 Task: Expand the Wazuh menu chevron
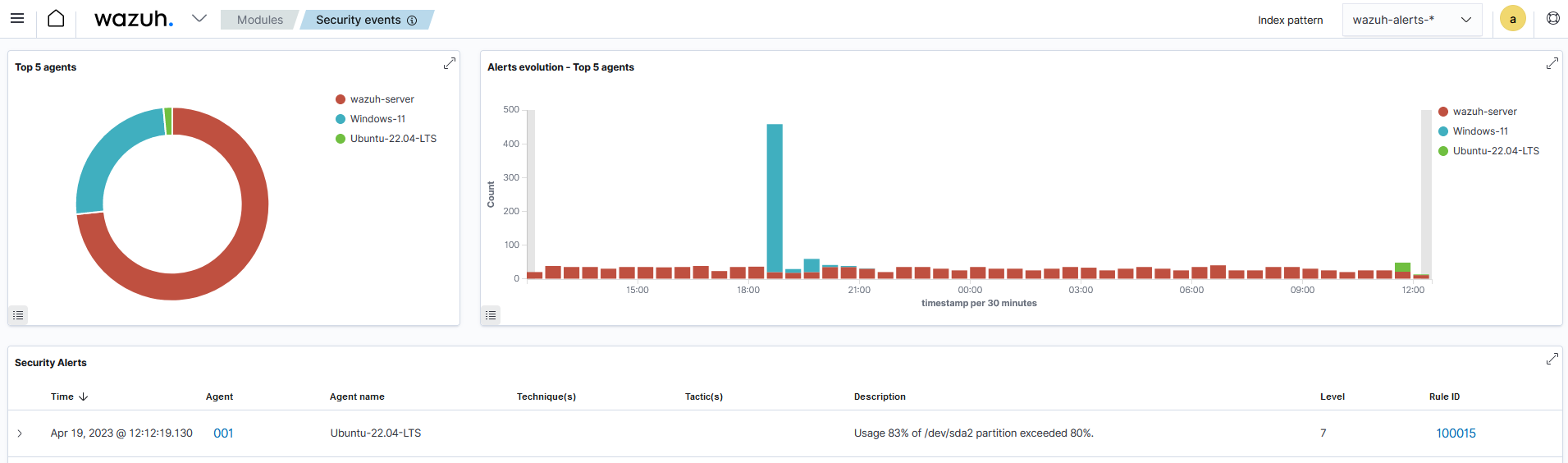(x=199, y=19)
